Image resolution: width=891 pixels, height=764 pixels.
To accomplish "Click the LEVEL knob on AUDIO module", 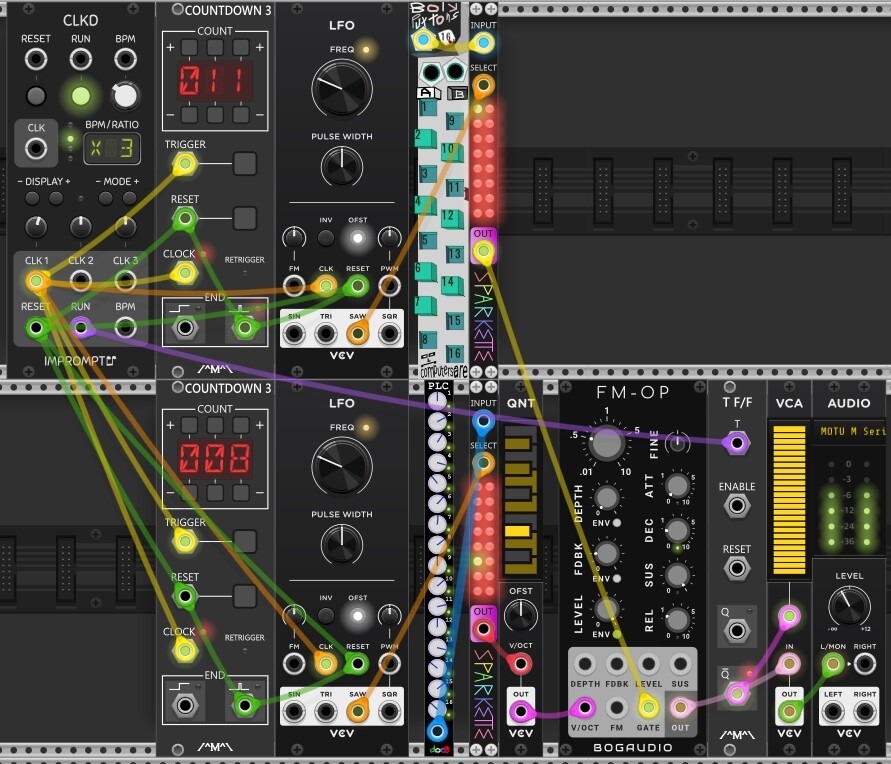I will [849, 605].
